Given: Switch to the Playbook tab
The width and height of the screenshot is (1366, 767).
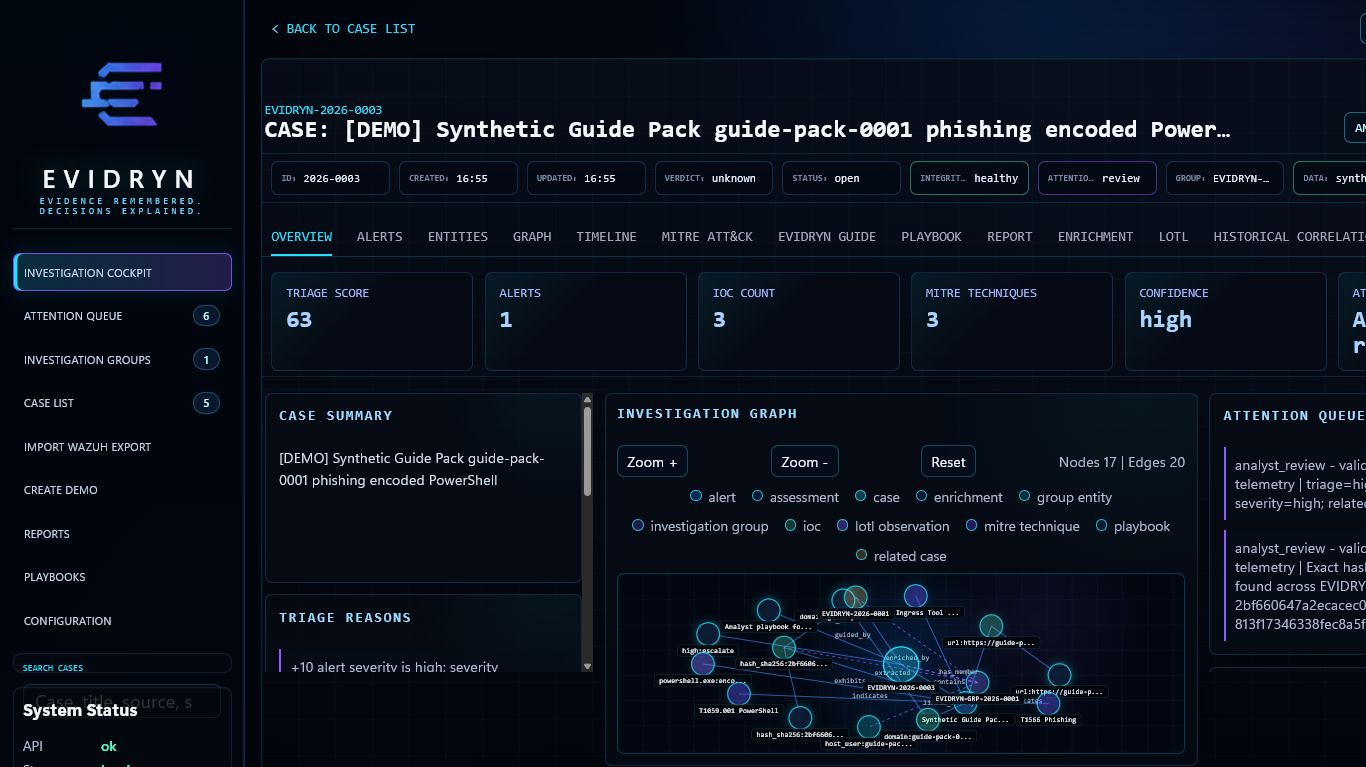Looking at the screenshot, I should pos(931,237).
